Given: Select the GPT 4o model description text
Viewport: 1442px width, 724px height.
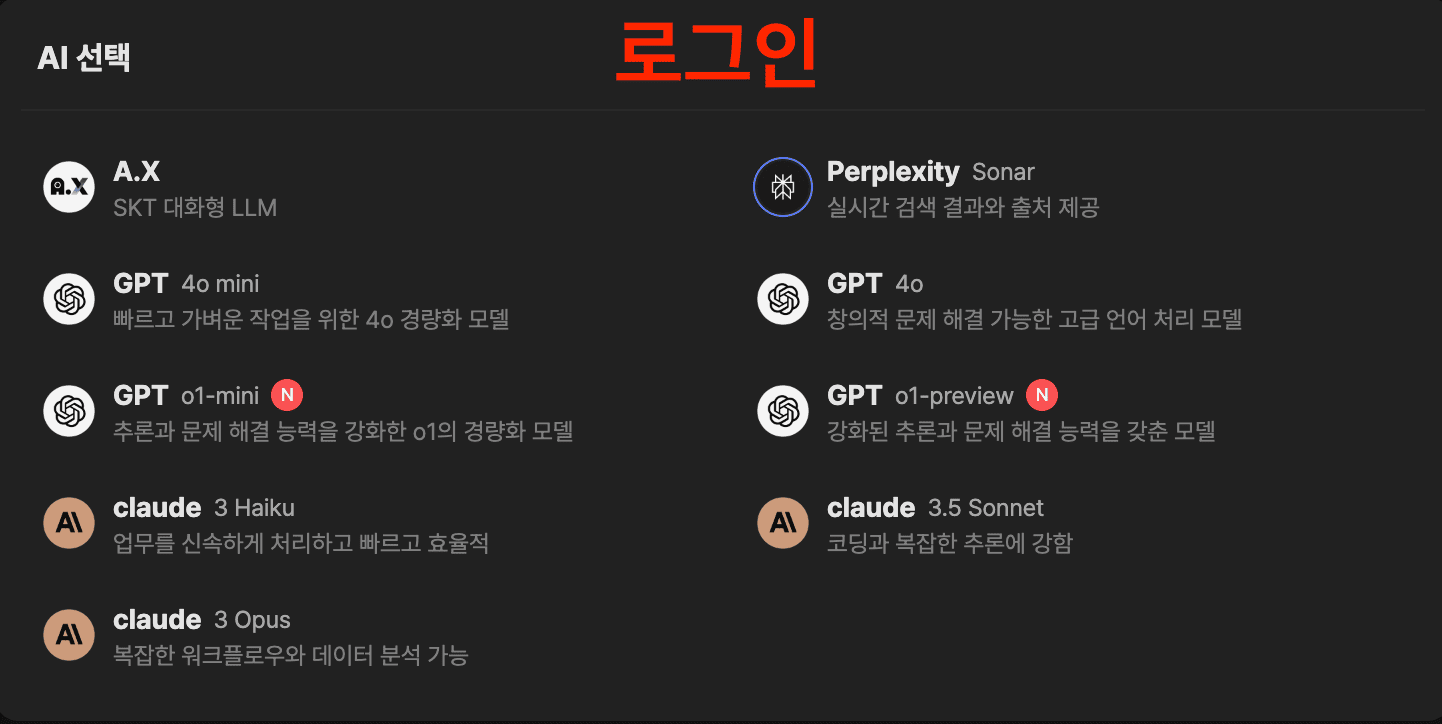Looking at the screenshot, I should coord(1035,318).
